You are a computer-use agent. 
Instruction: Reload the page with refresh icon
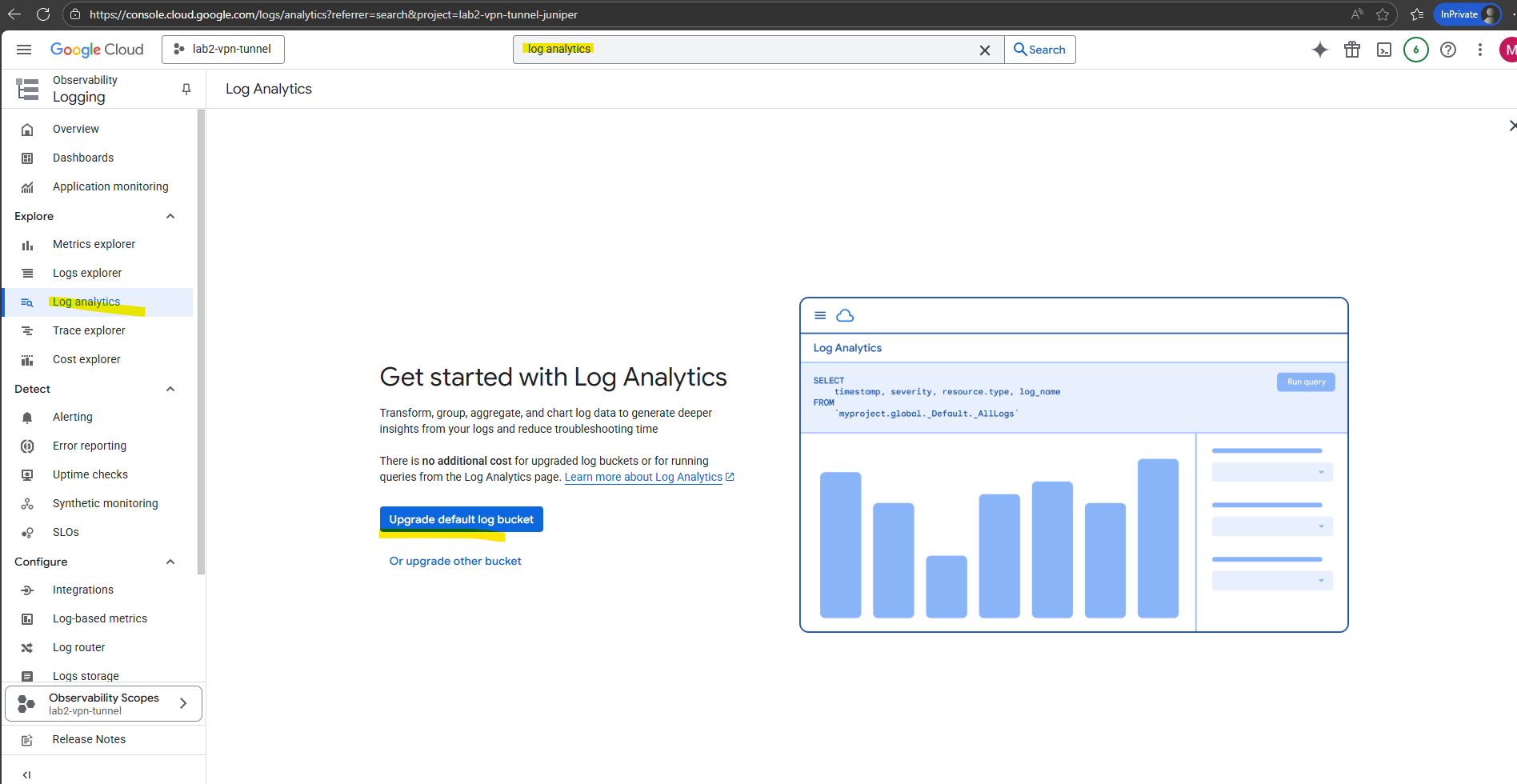[43, 14]
